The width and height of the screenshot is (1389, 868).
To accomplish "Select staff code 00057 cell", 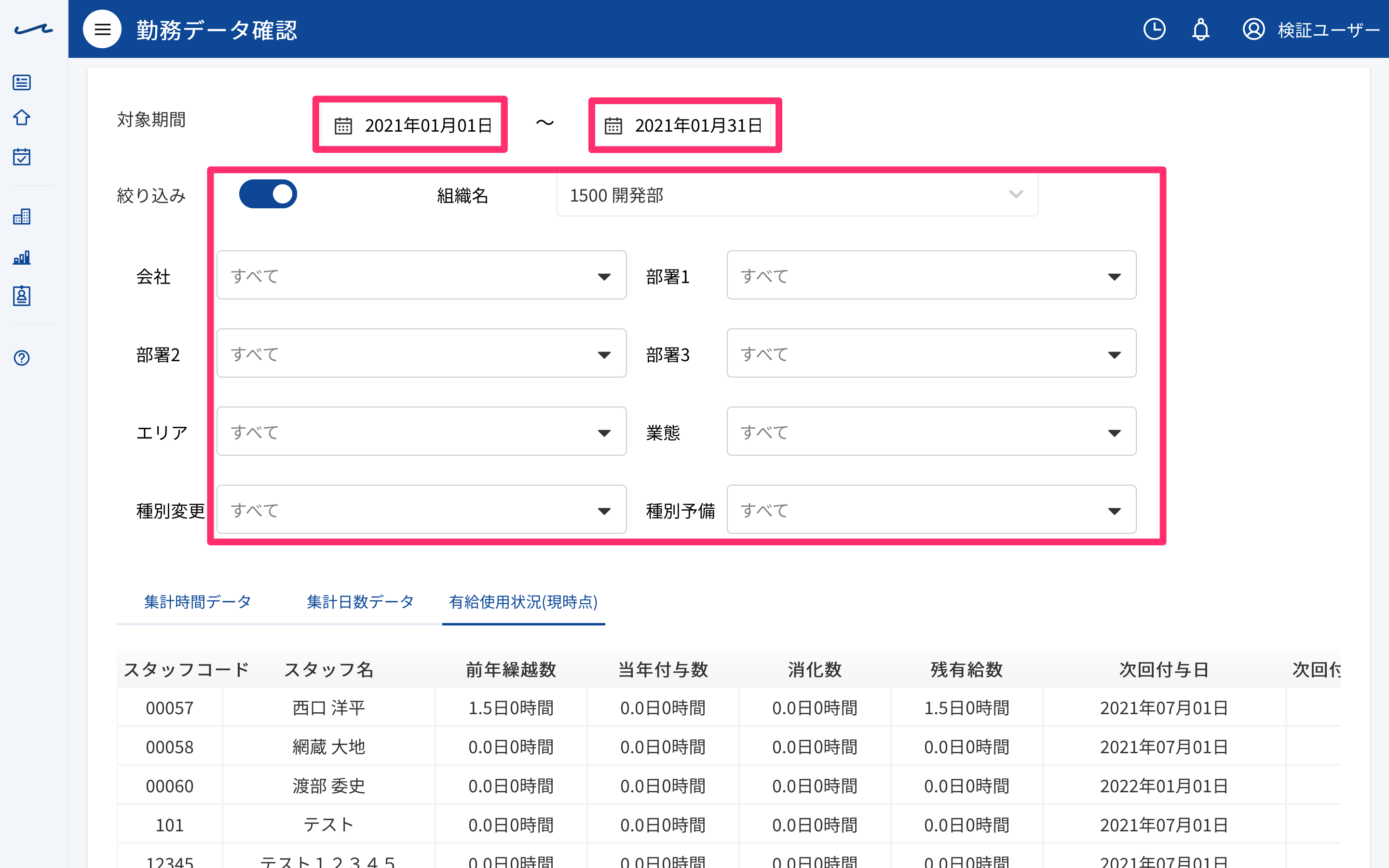I will [x=169, y=708].
